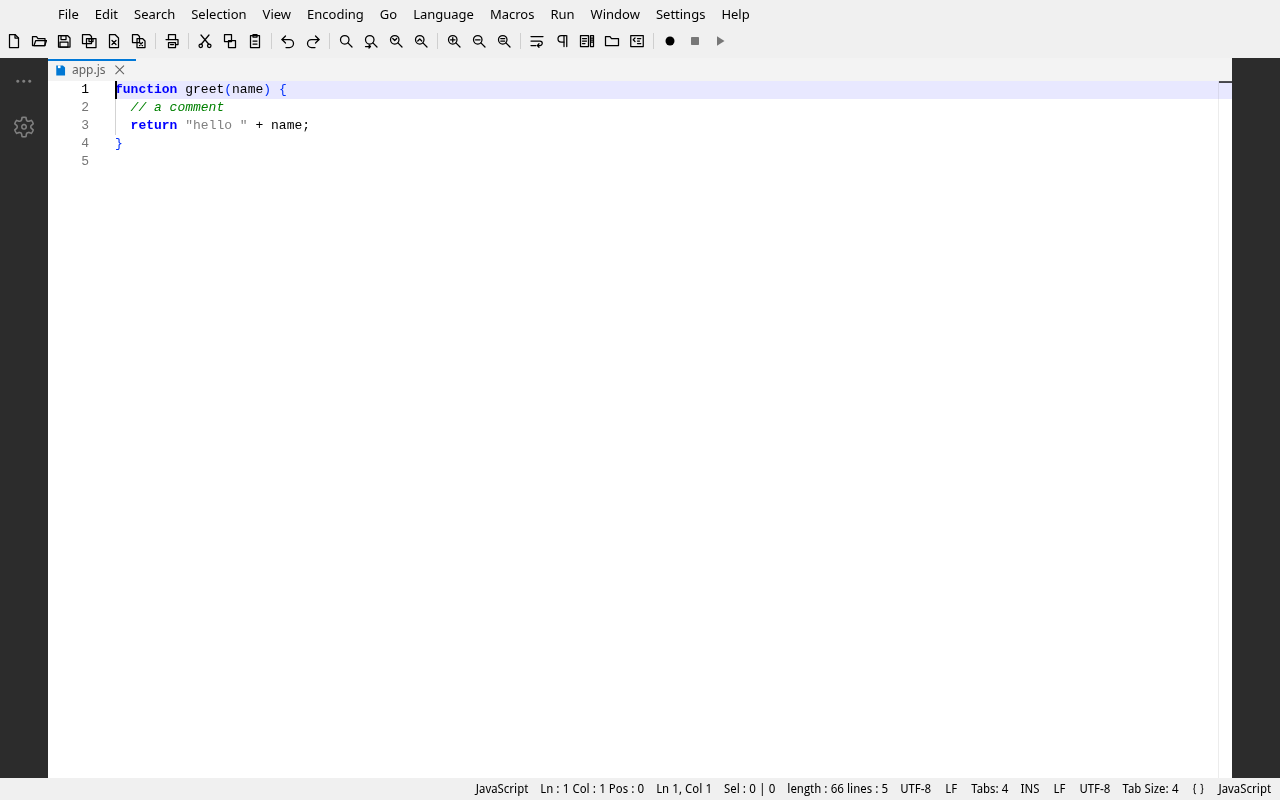This screenshot has height=800, width=1280.
Task: Create a new file from the toolbar
Action: coord(14,41)
